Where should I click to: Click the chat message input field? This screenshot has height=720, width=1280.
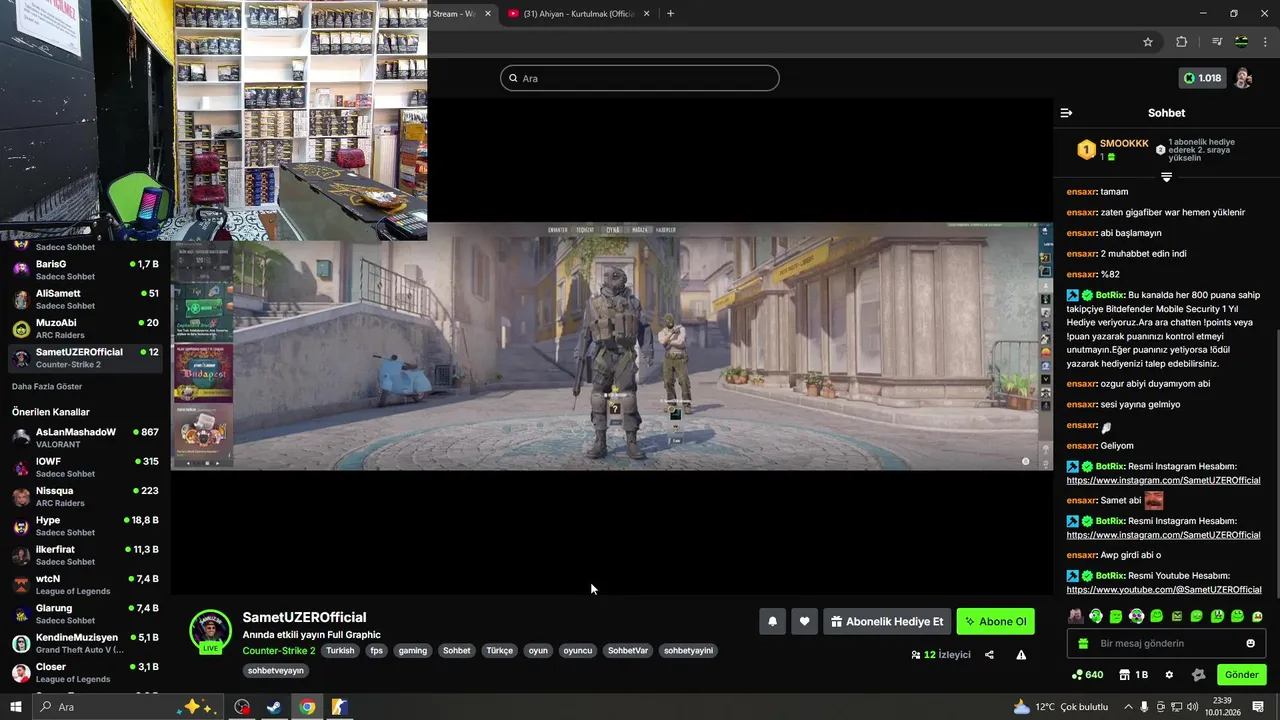point(1166,643)
